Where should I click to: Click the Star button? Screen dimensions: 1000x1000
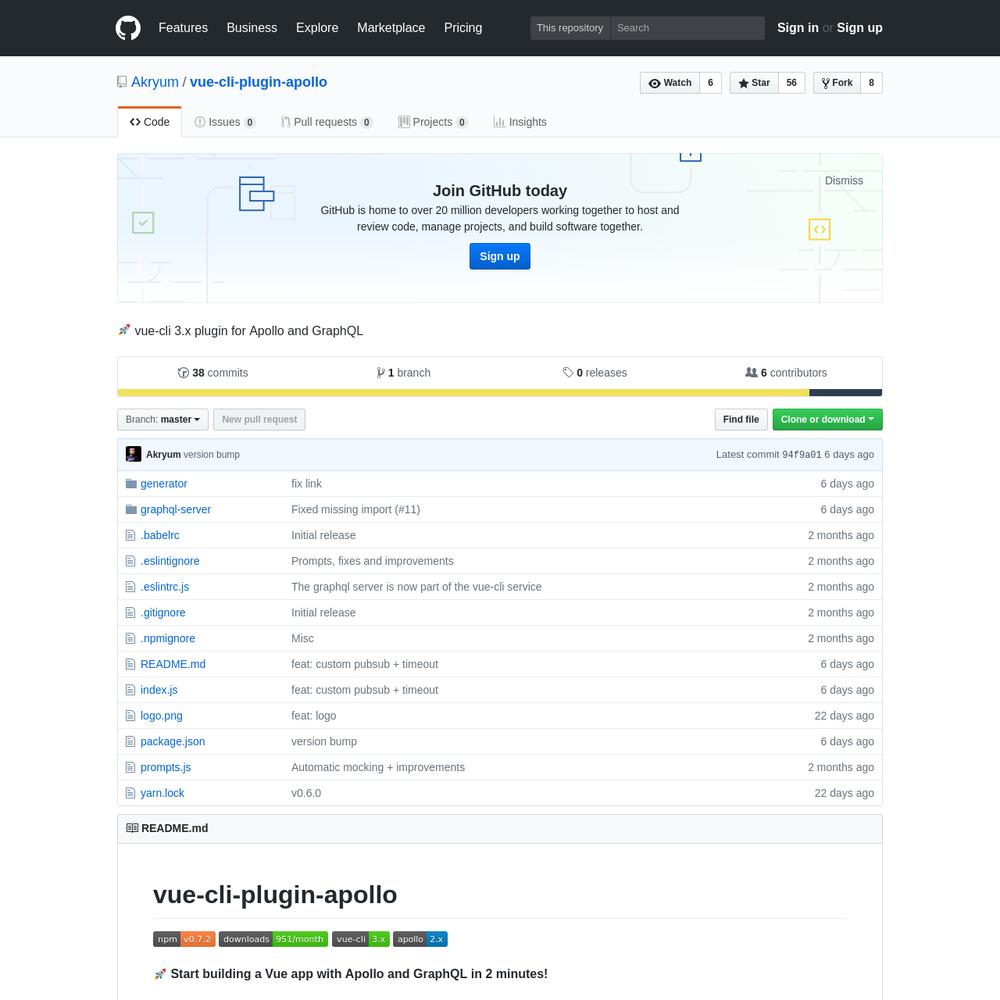[754, 83]
